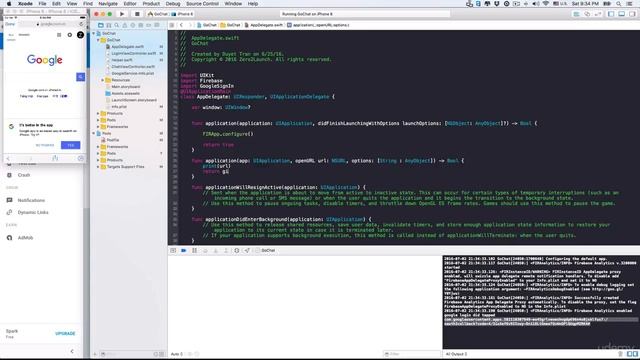The width and height of the screenshot is (640, 360).
Task: Open Crash section icon in Firebase sidebar
Action: 9,175
